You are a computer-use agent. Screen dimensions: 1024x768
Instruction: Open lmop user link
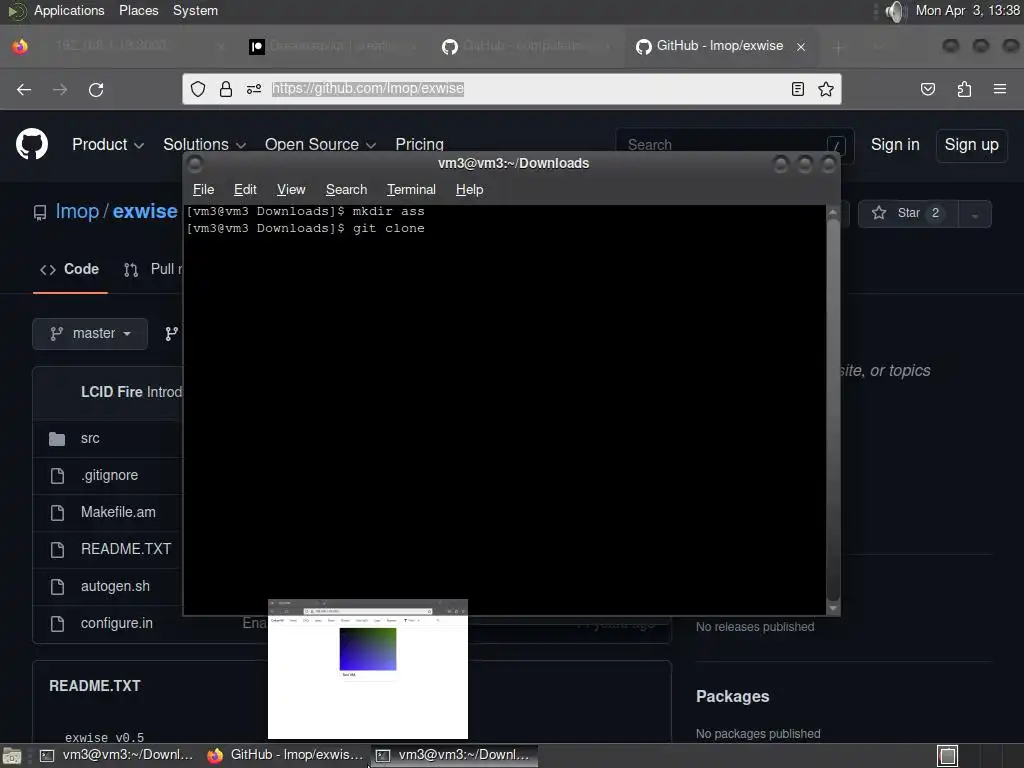(x=77, y=212)
